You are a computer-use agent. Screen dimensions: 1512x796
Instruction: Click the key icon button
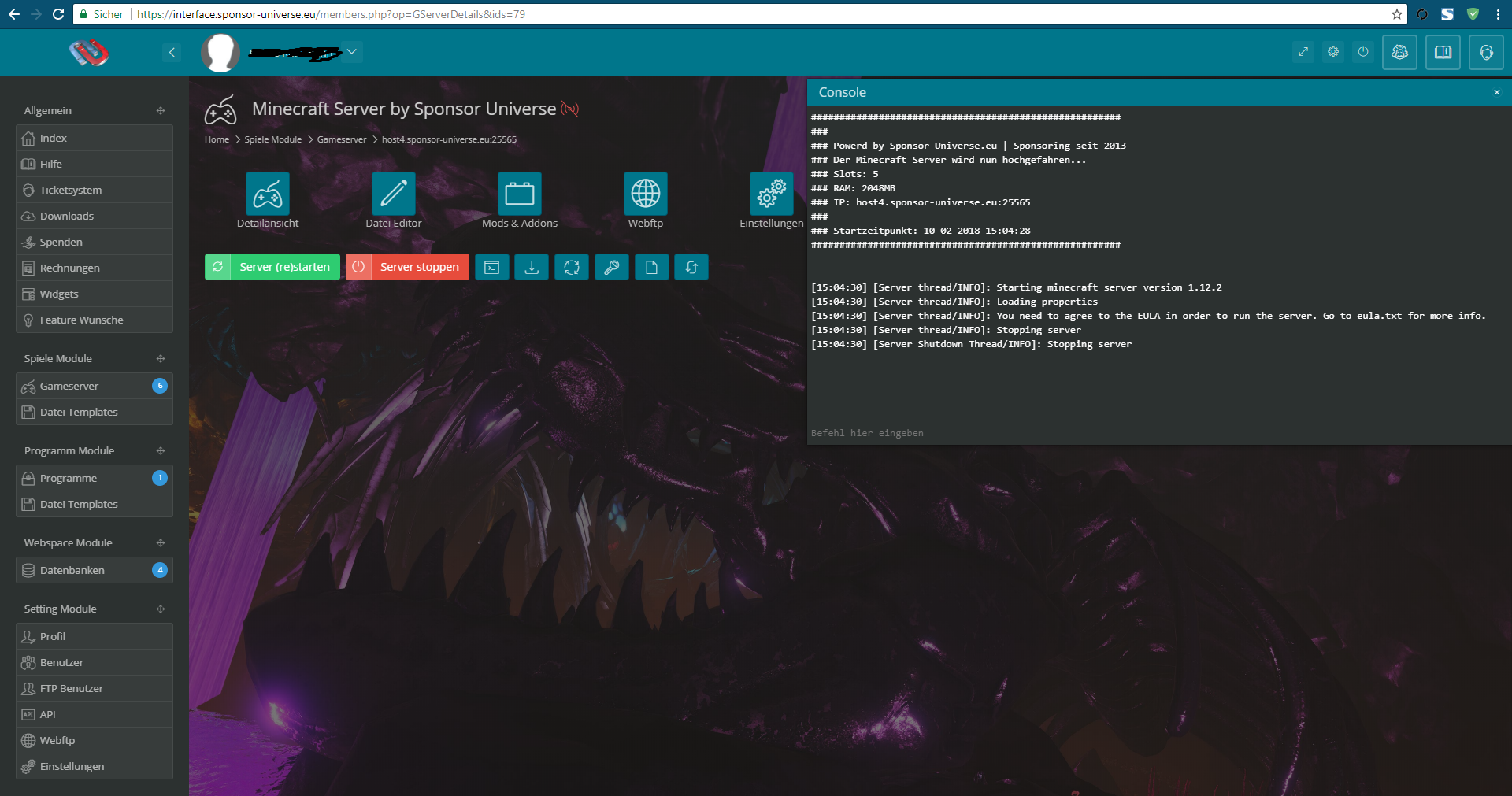(x=611, y=267)
